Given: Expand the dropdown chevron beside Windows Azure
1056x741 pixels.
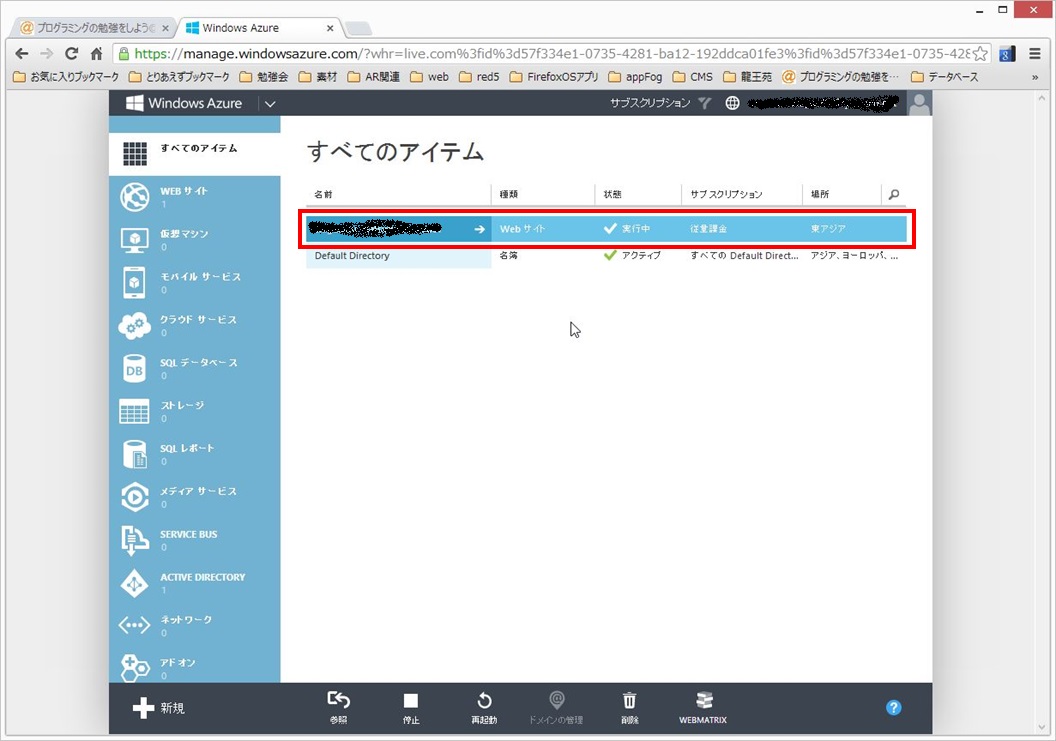Looking at the screenshot, I should coord(270,104).
